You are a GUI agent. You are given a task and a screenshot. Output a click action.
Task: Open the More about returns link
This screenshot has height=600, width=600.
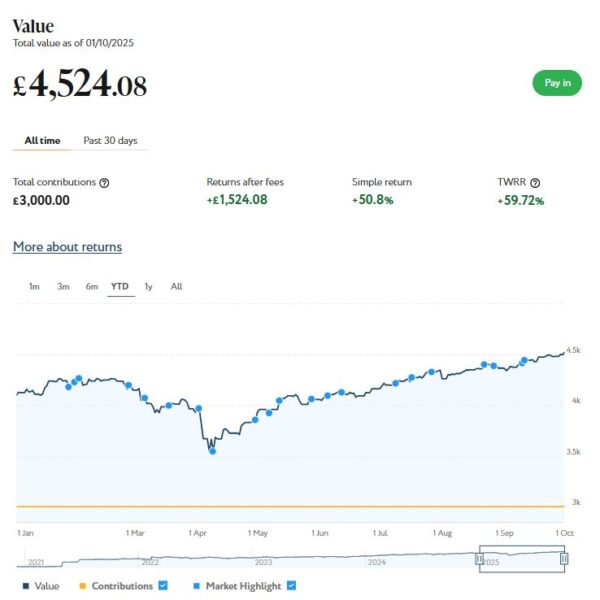(x=67, y=247)
